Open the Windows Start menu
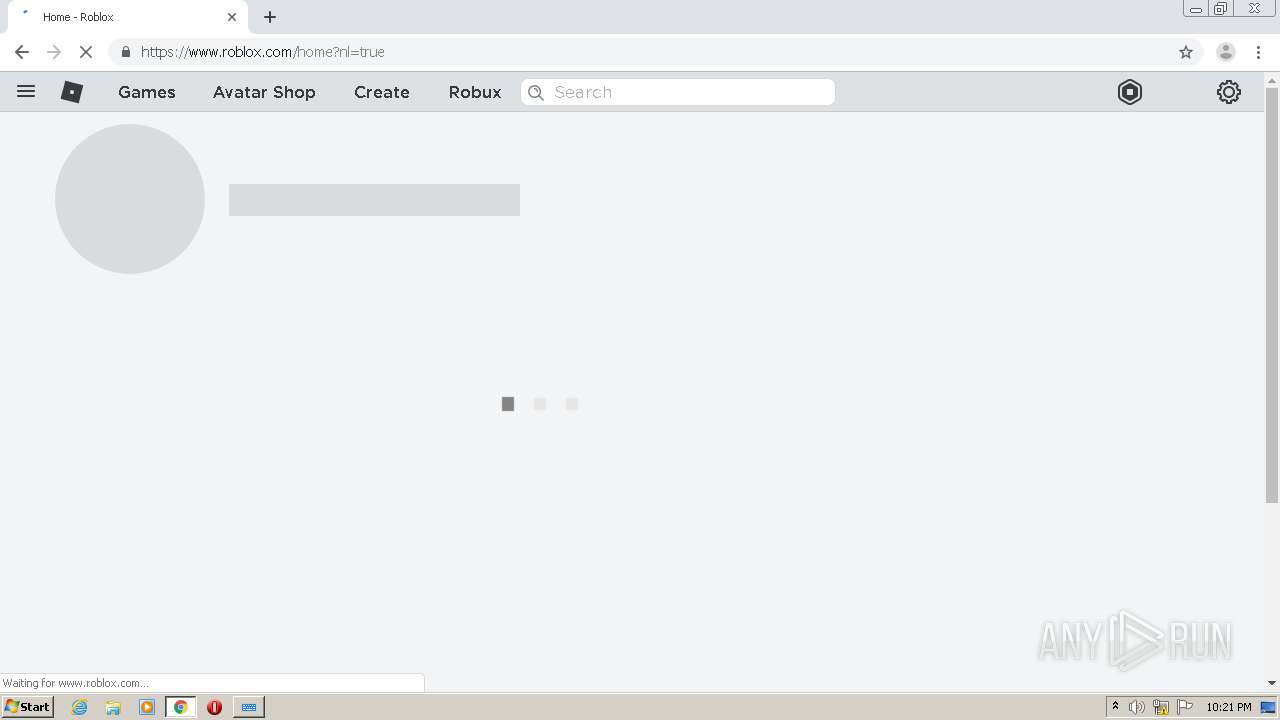Image resolution: width=1280 pixels, height=720 pixels. (28, 707)
